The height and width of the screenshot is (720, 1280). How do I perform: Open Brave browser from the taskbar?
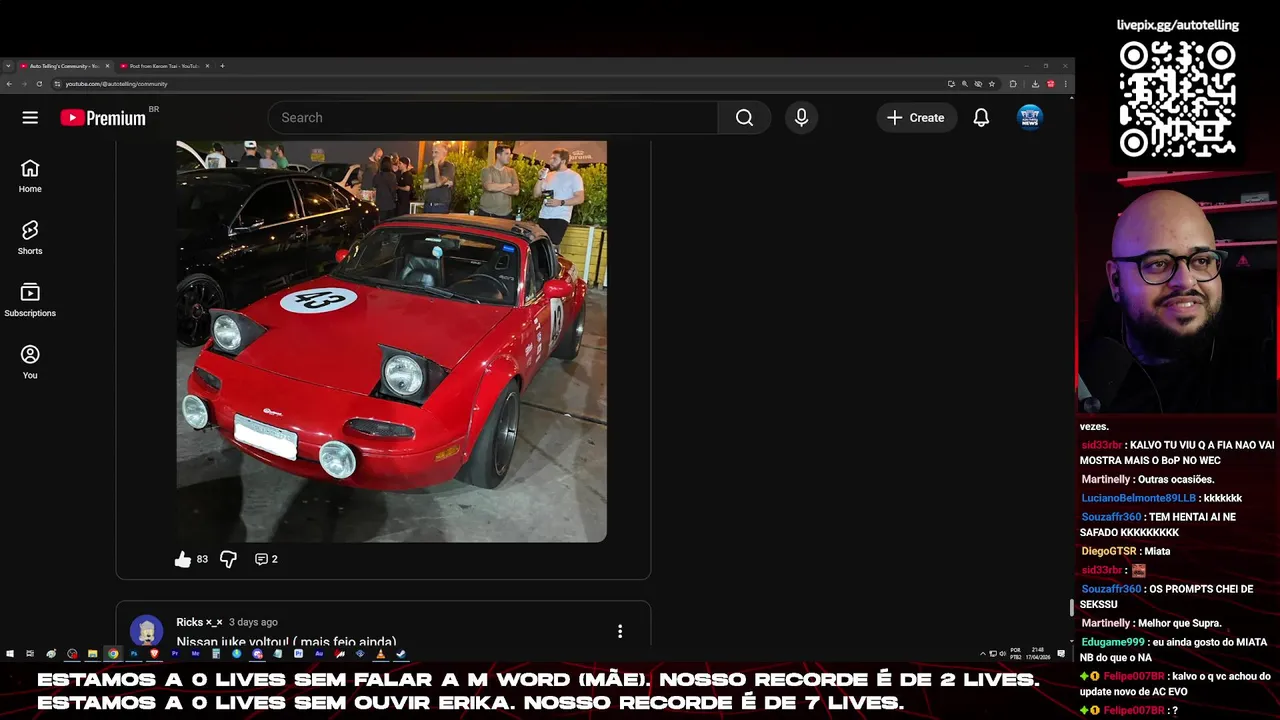point(154,654)
